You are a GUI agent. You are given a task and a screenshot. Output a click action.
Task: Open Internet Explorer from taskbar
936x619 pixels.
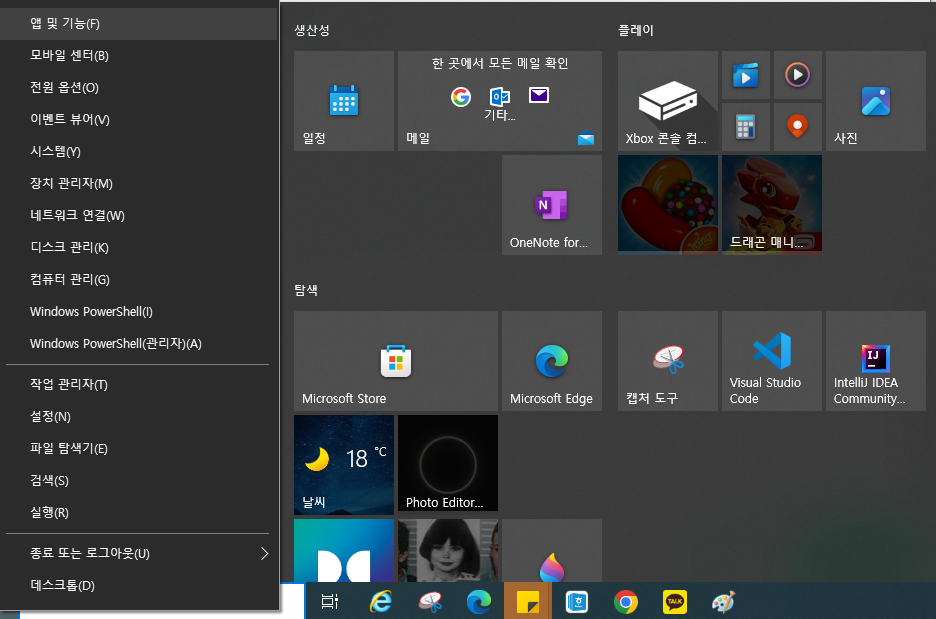380,602
